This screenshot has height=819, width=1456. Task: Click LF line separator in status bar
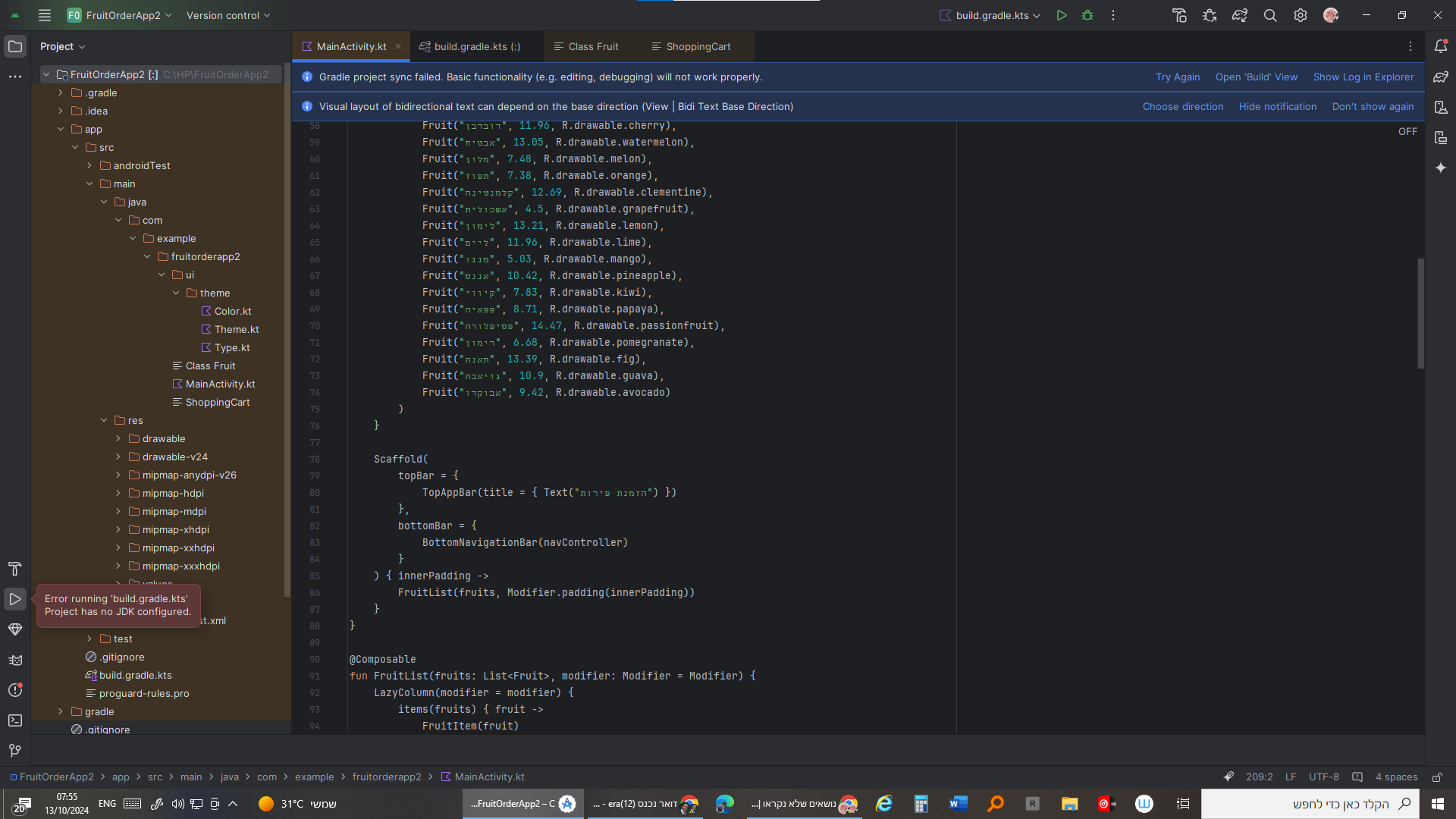pos(1291,777)
